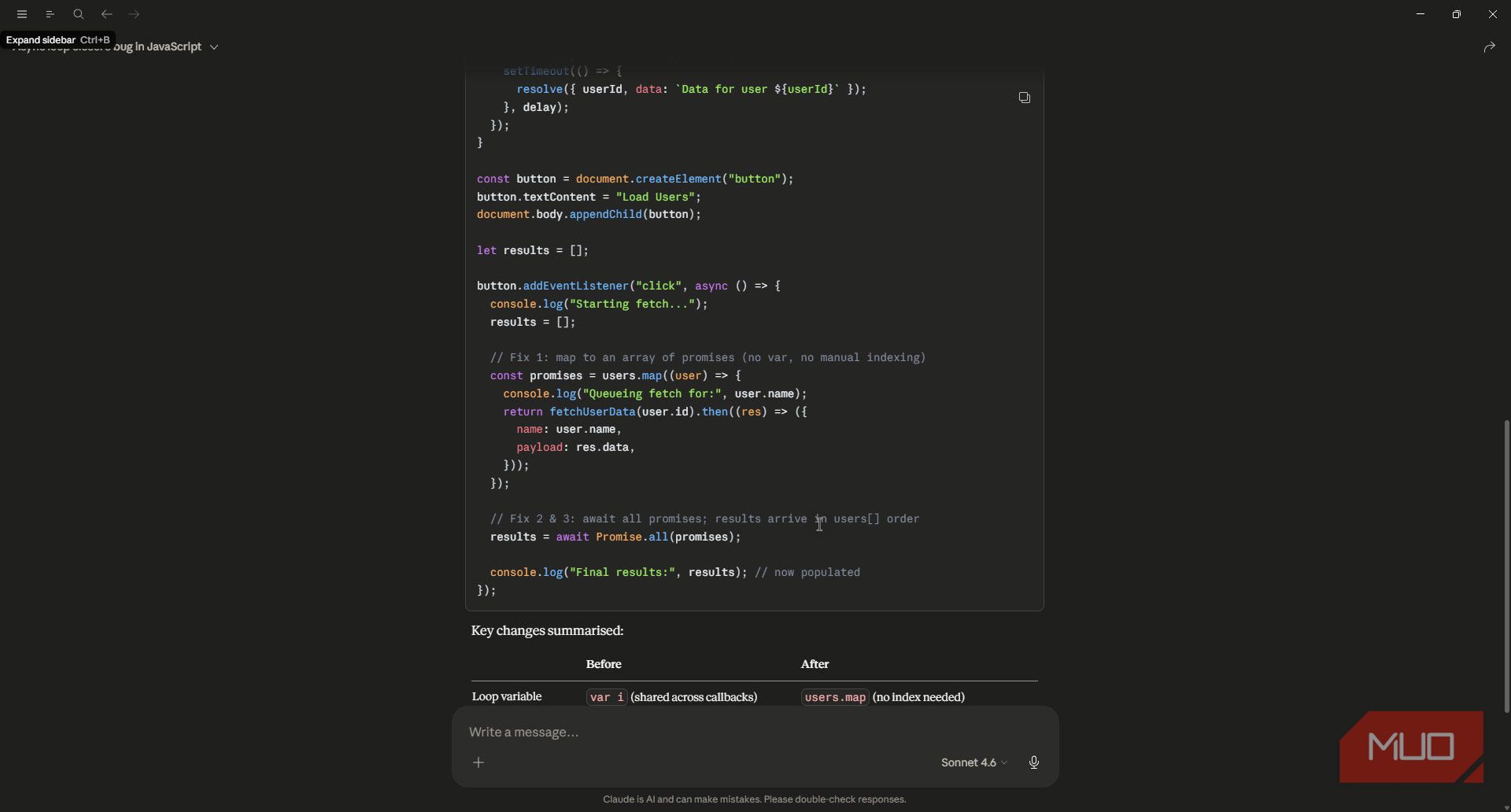This screenshot has height=812, width=1511.
Task: Start voice input with the microphone icon
Action: point(1034,762)
